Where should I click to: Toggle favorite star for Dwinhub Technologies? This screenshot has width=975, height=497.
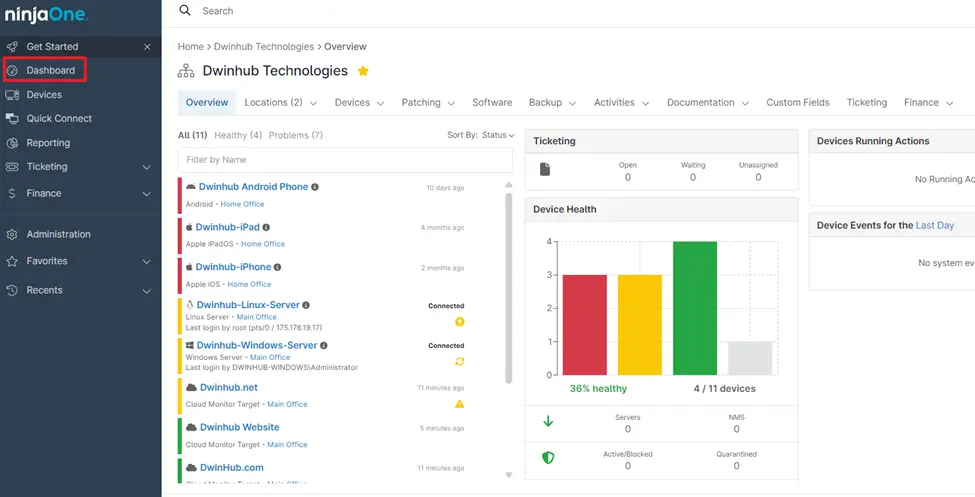(x=363, y=71)
